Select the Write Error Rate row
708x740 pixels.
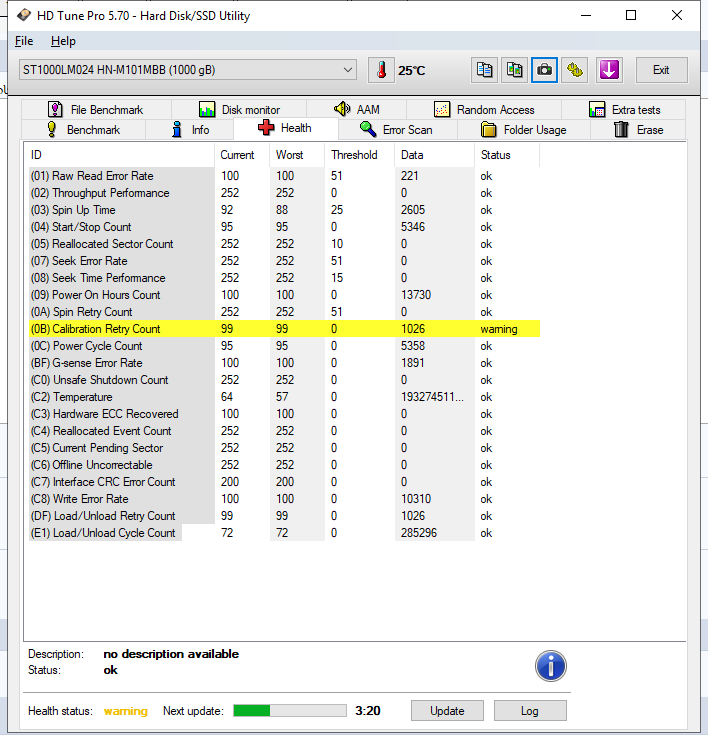[x=285, y=499]
